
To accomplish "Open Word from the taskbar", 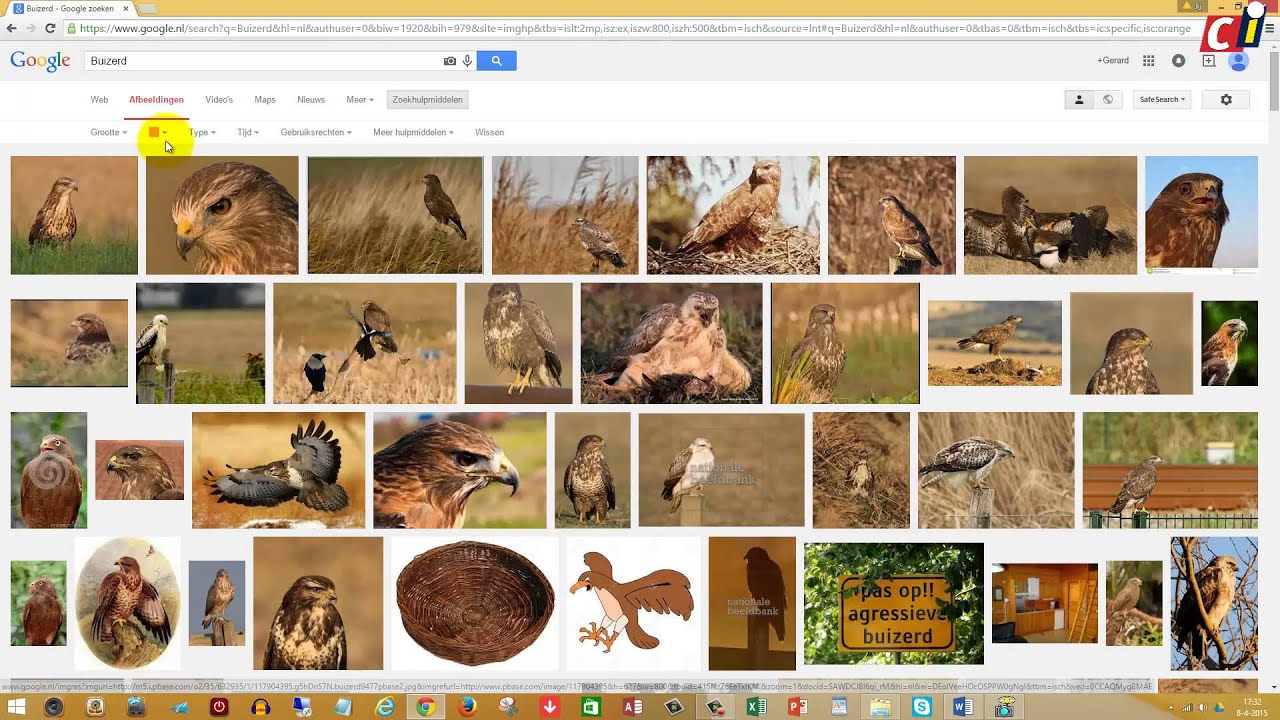I will point(963,707).
